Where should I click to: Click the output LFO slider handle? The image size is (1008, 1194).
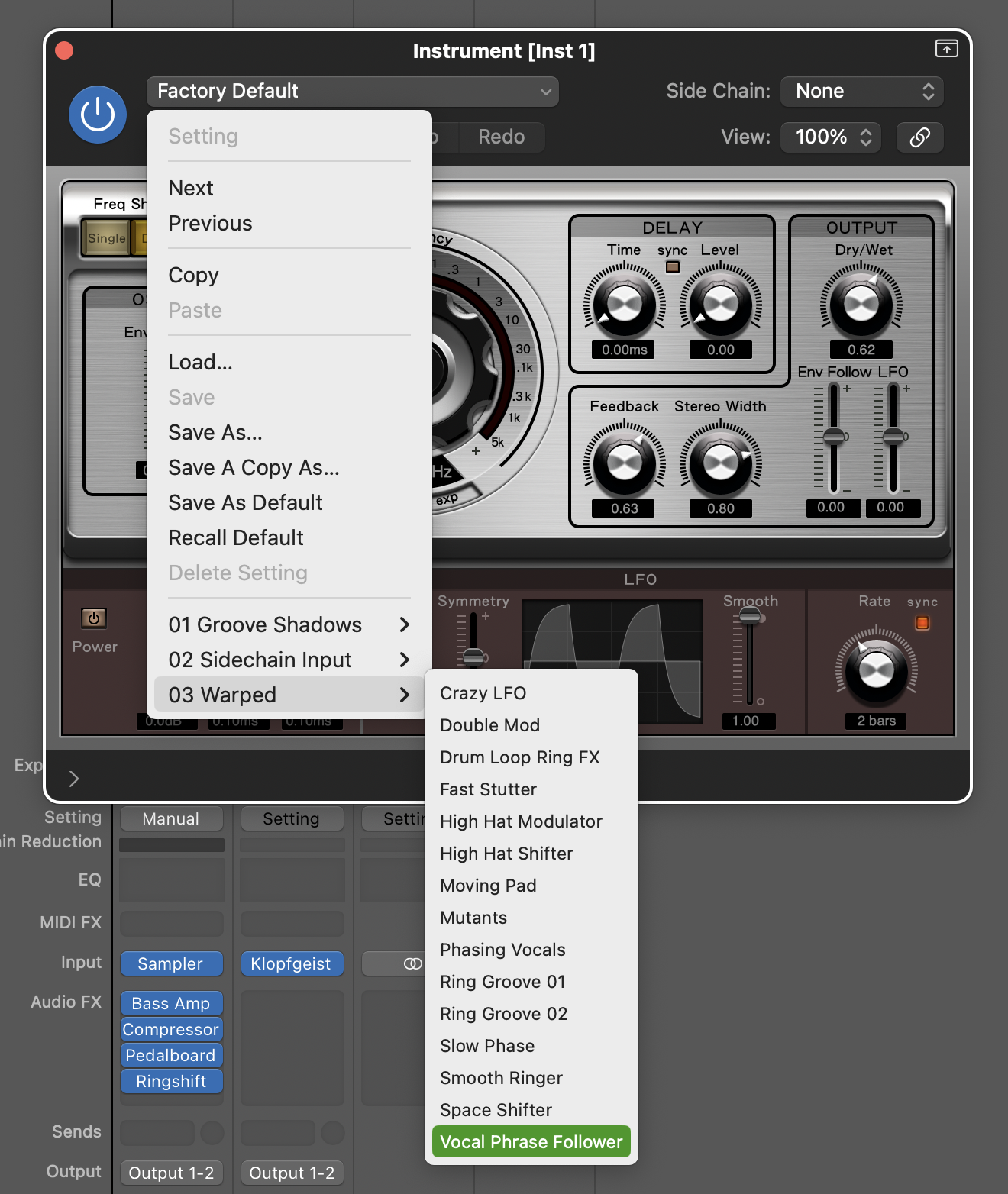click(x=893, y=437)
